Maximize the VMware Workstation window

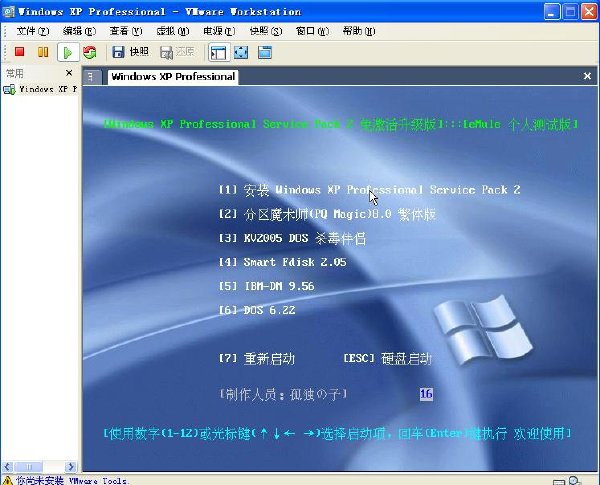click(570, 11)
